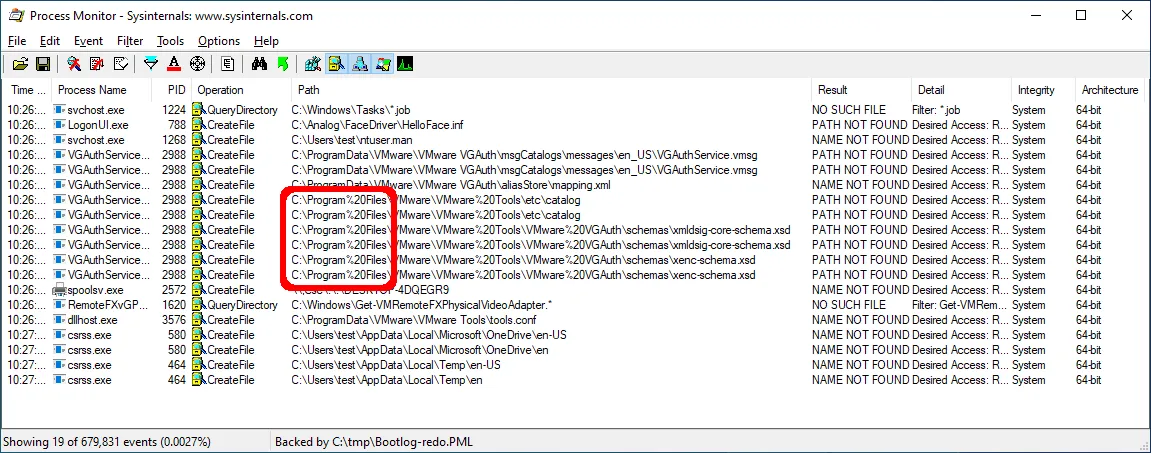1151x453 pixels.
Task: Open the Filter menu
Action: click(130, 41)
